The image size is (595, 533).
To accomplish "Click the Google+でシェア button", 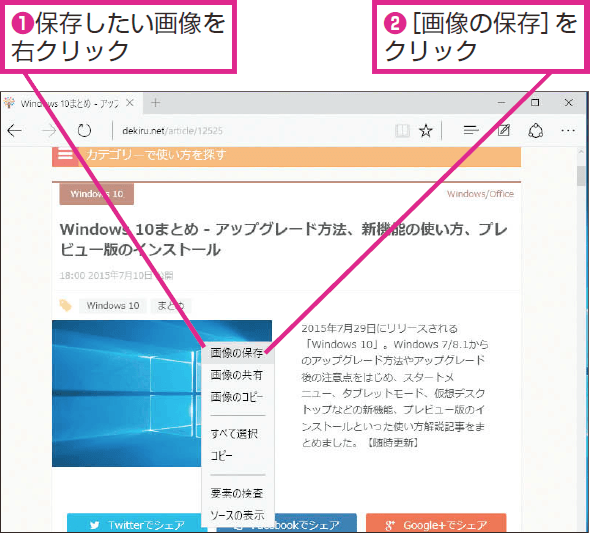I will (x=436, y=524).
